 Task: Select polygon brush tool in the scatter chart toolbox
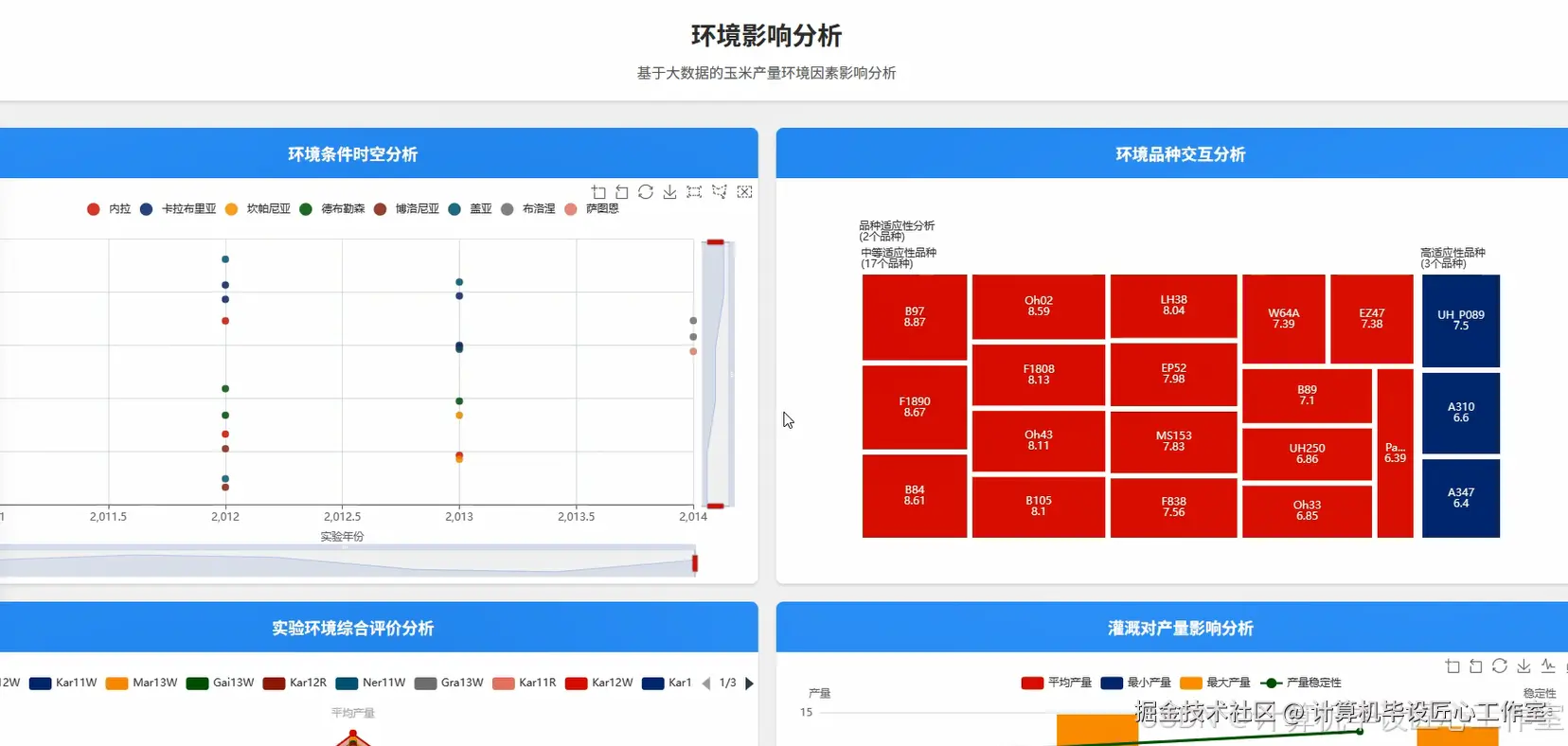pos(720,192)
